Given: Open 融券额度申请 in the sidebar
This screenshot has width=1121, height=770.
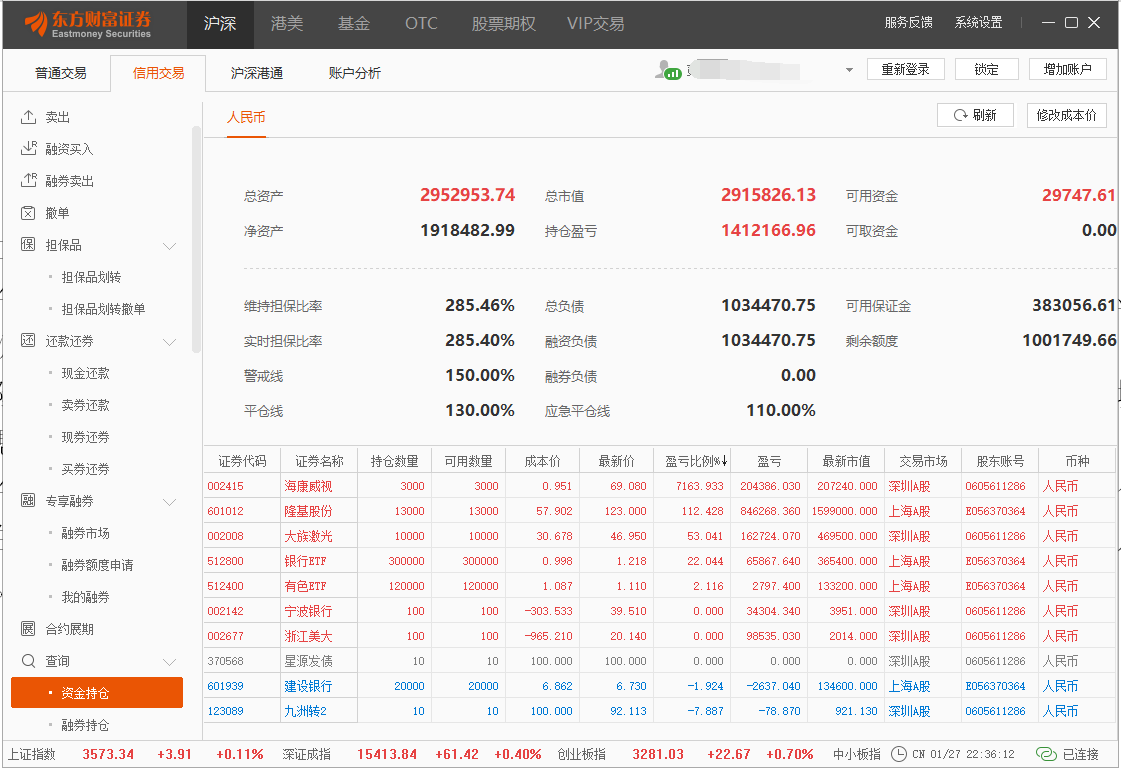Looking at the screenshot, I should coord(97,565).
